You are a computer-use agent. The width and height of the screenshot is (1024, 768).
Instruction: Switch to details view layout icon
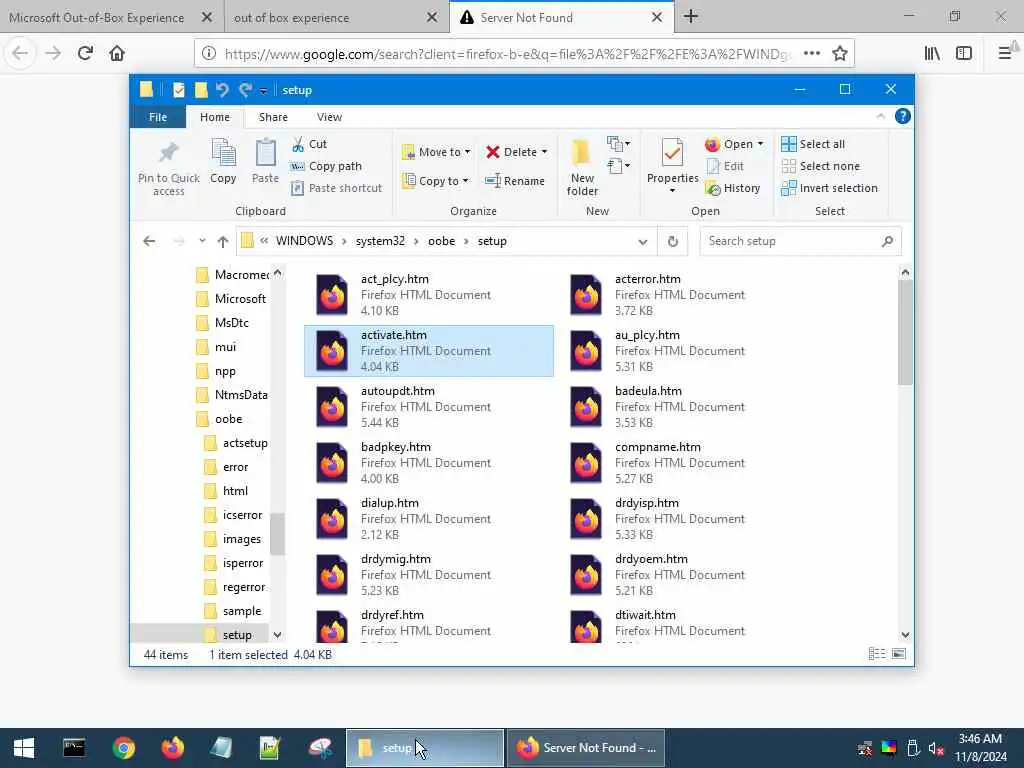tap(877, 654)
